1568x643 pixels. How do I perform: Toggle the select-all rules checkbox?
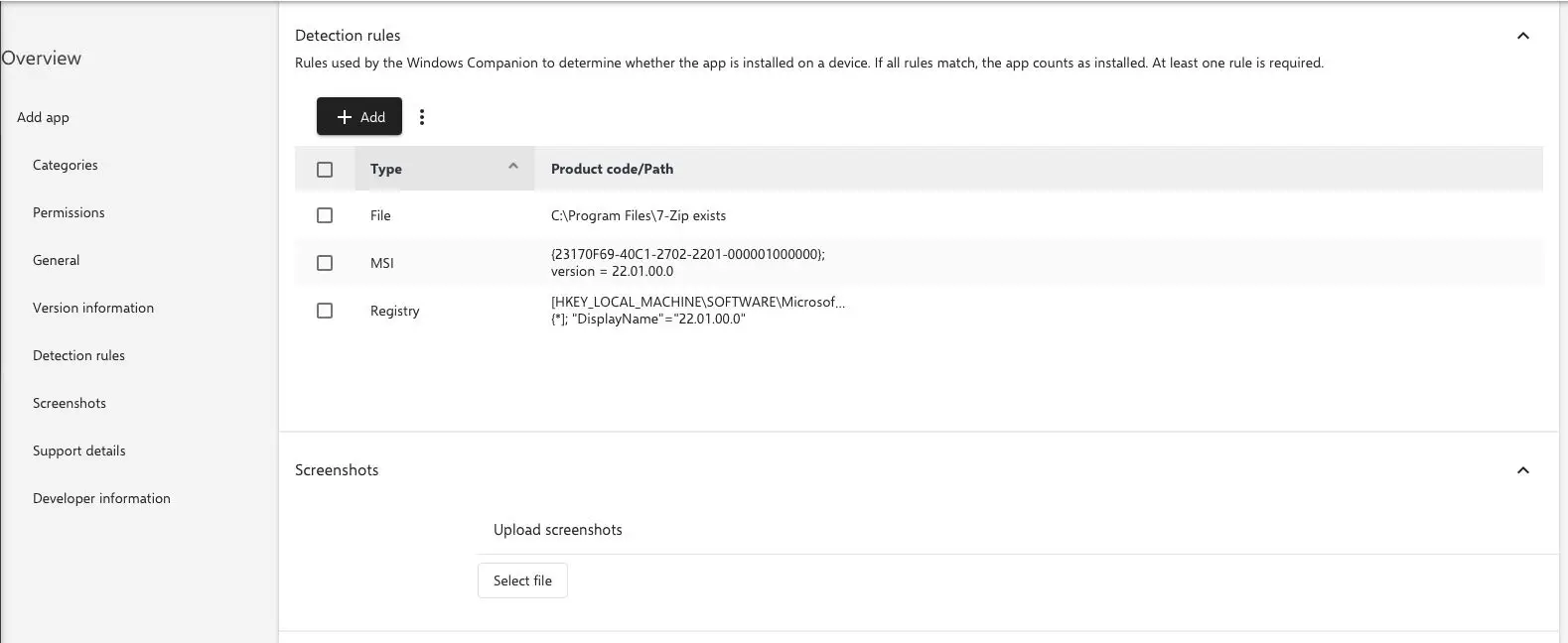pyautogui.click(x=325, y=170)
